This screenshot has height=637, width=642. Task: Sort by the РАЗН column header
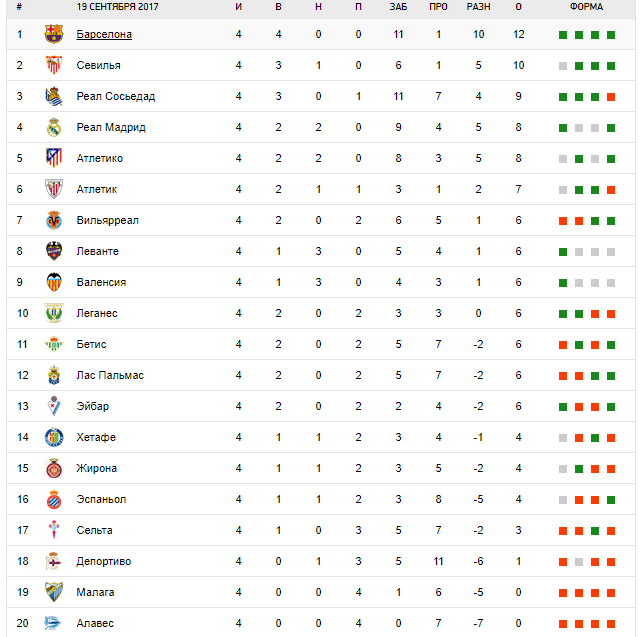pyautogui.click(x=478, y=6)
